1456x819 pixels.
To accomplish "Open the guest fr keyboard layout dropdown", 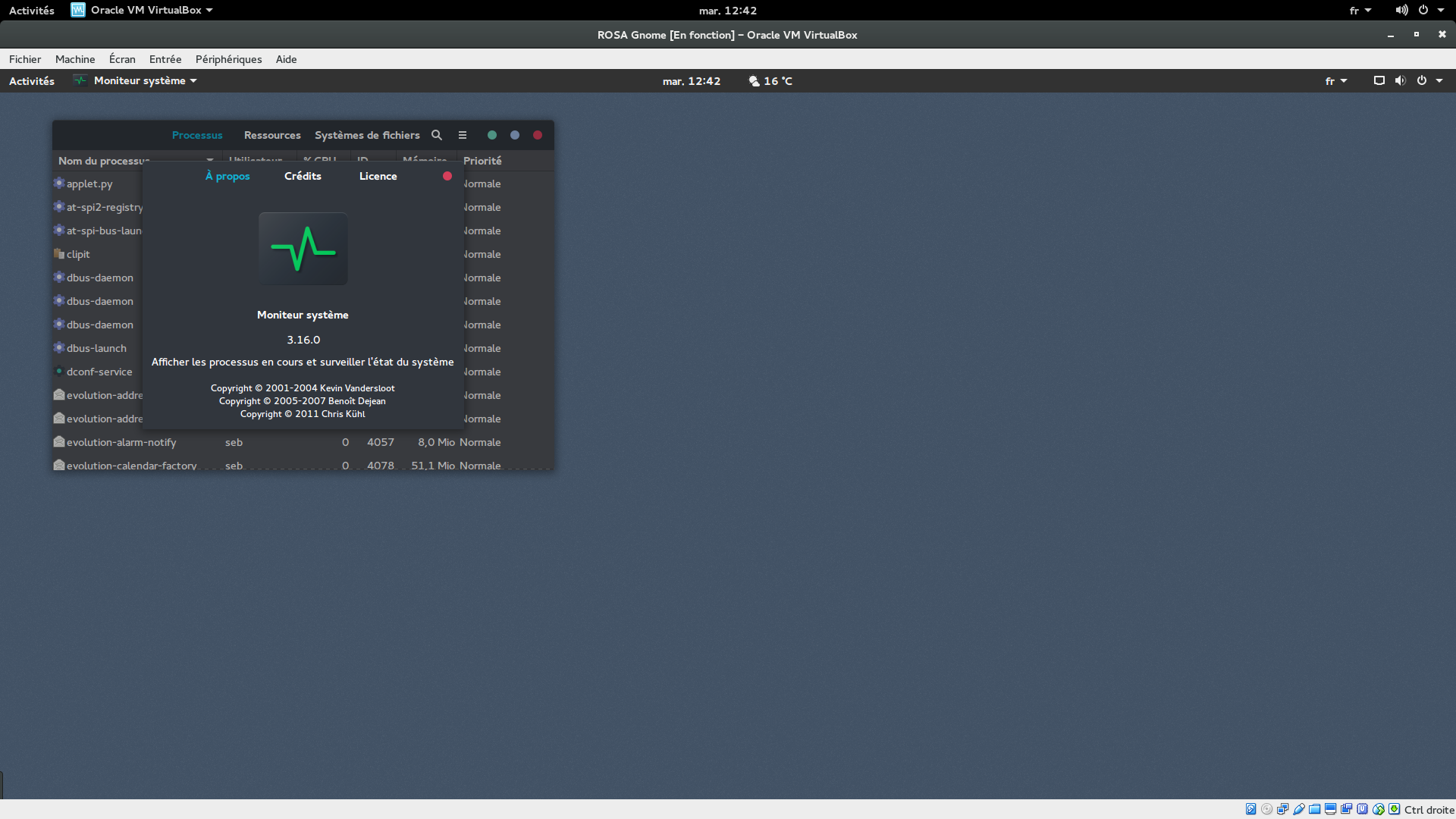I will coord(1335,81).
